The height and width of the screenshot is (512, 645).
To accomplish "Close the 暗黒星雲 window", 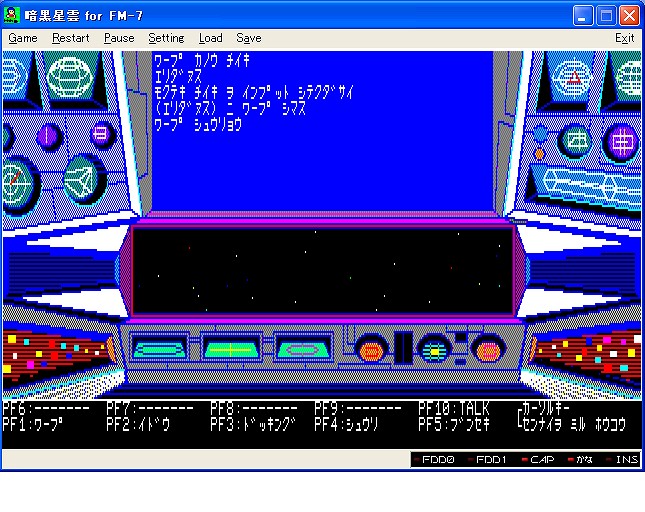I will (x=629, y=16).
